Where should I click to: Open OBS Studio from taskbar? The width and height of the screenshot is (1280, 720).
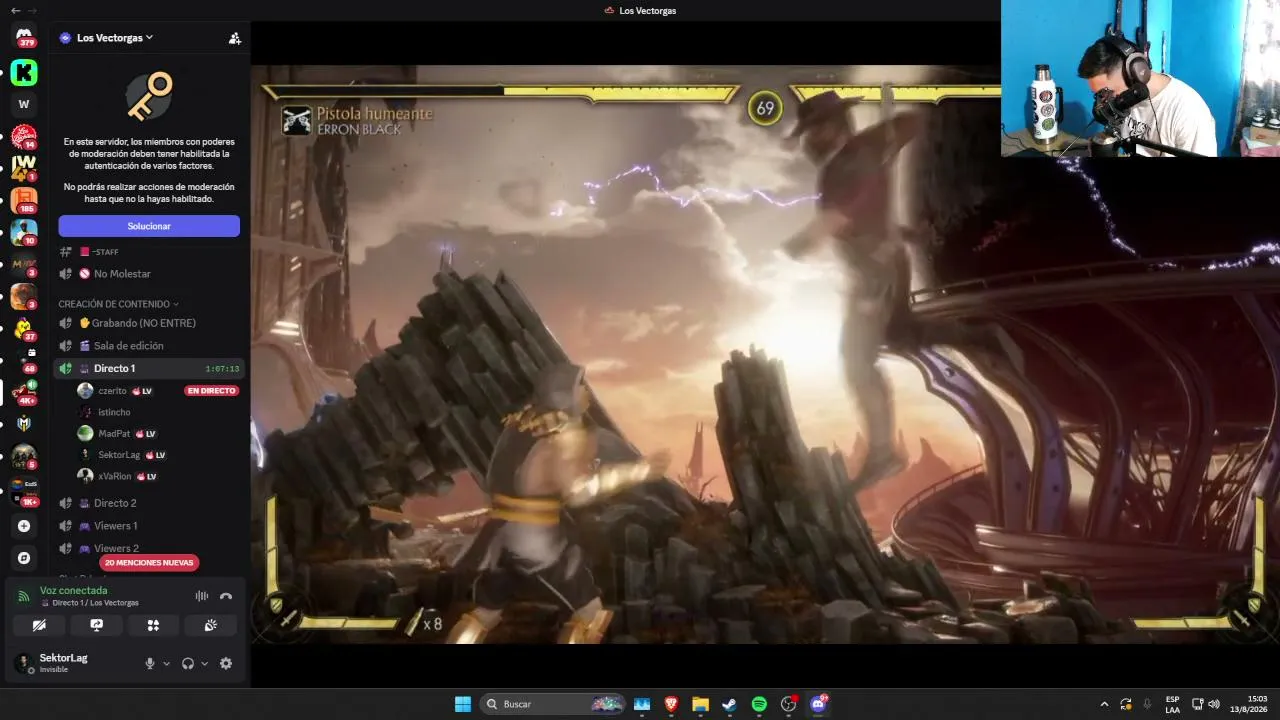click(789, 704)
